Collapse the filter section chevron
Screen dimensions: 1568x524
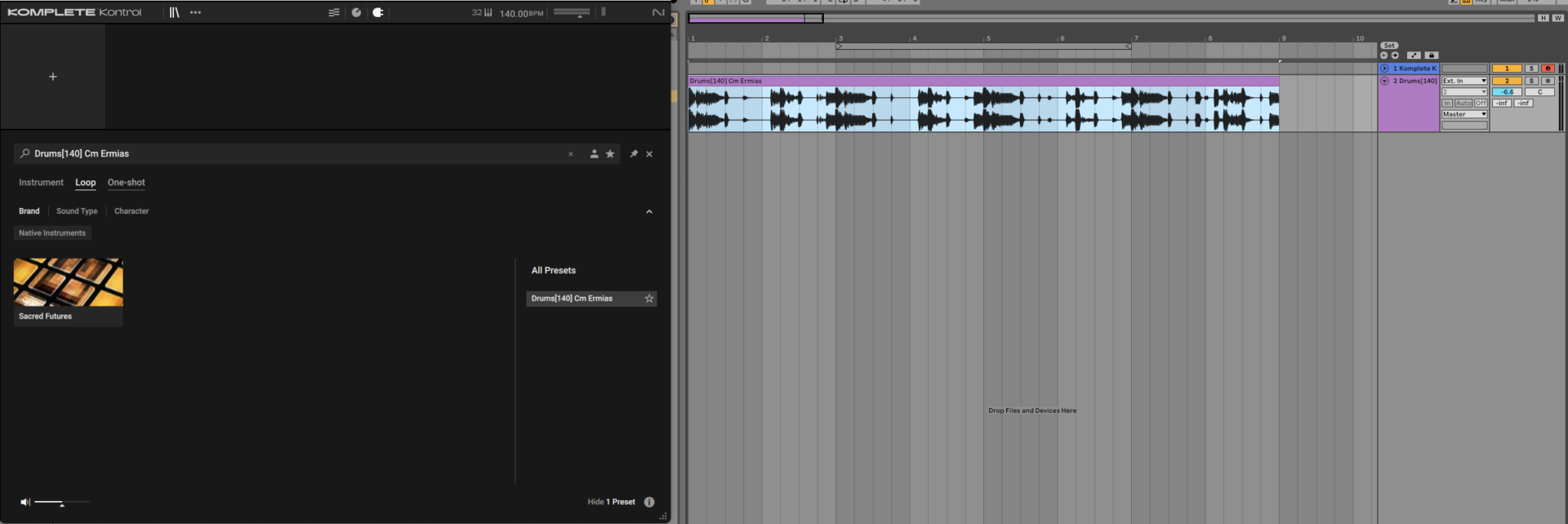click(649, 211)
